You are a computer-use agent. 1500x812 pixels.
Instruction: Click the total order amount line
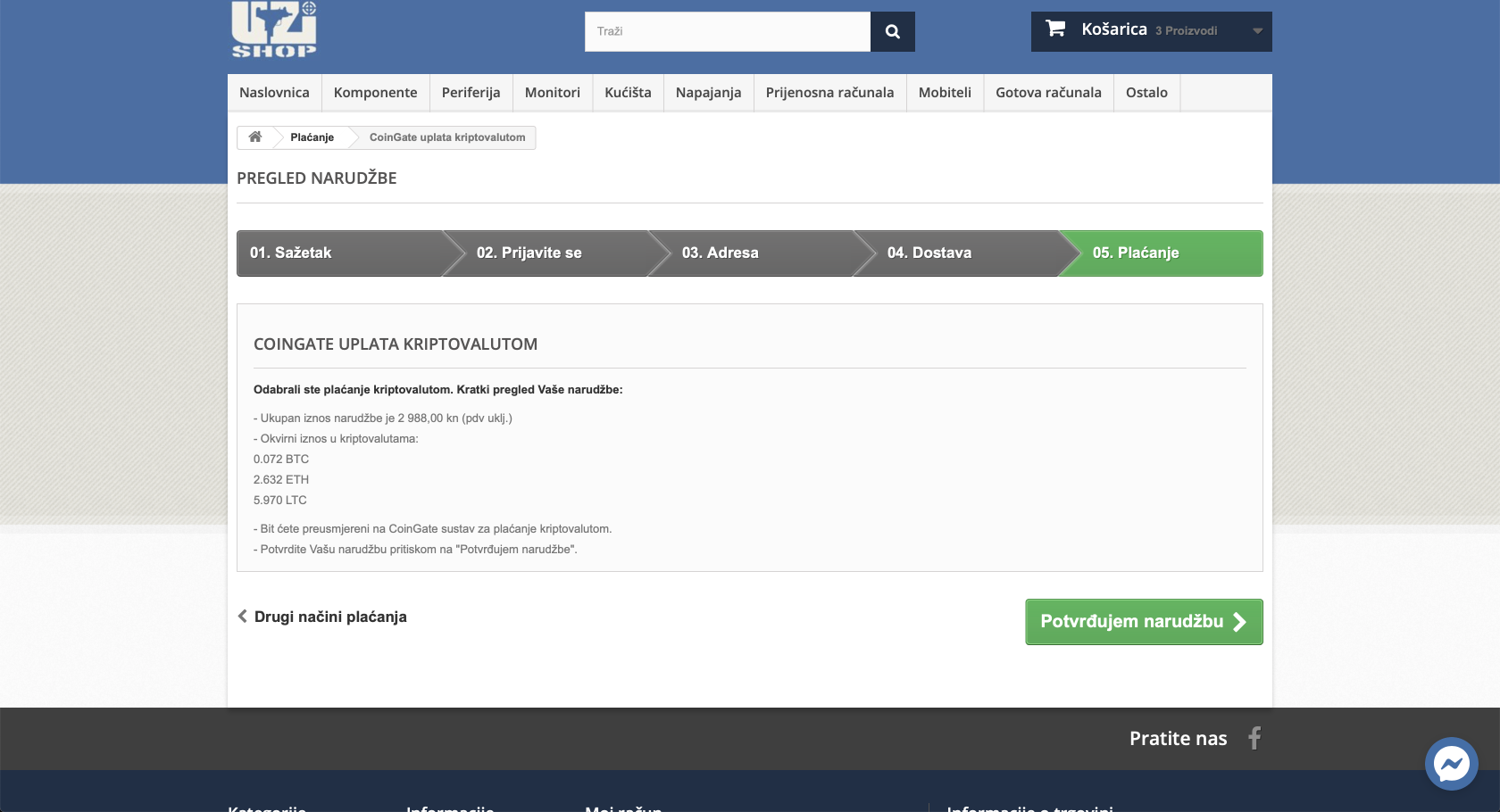click(x=383, y=418)
